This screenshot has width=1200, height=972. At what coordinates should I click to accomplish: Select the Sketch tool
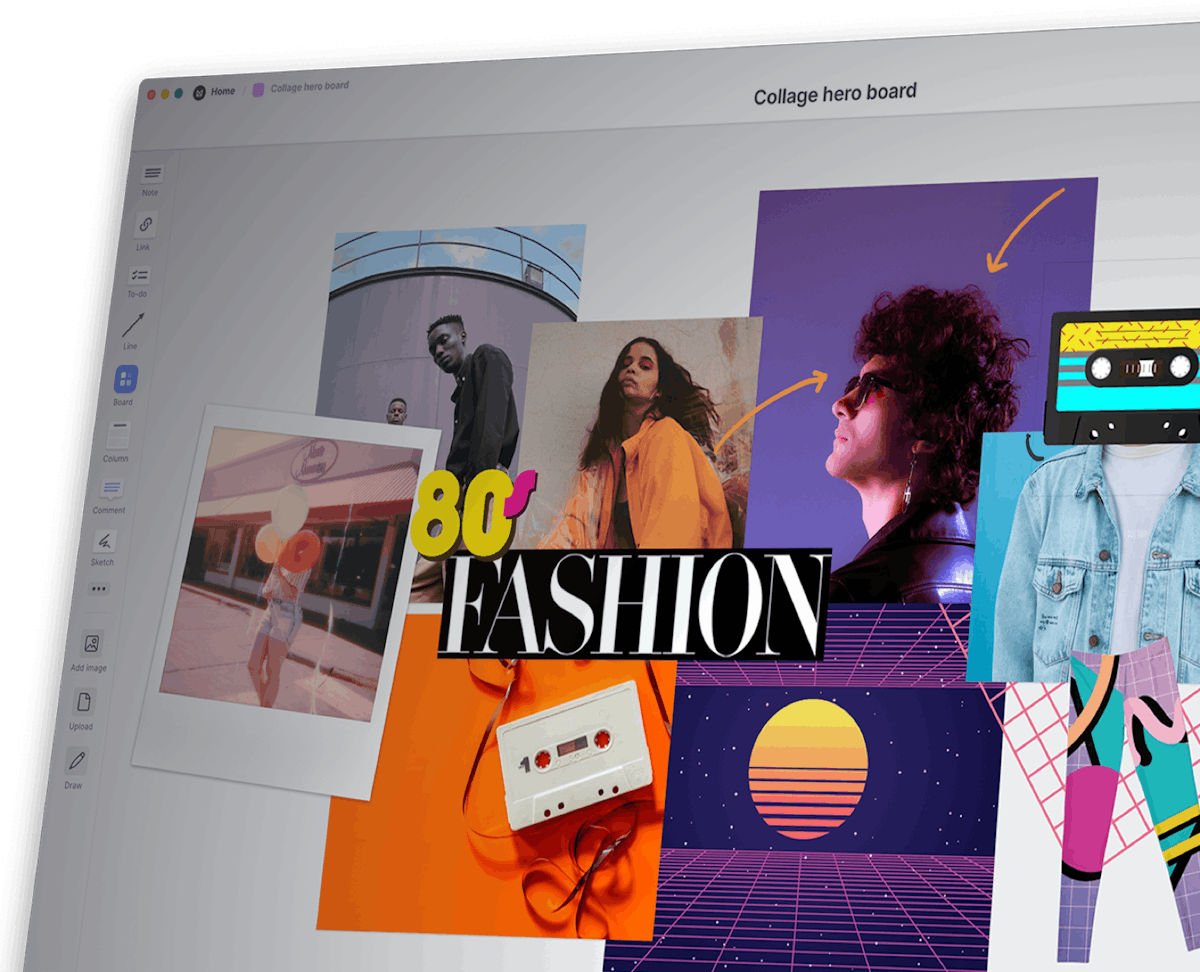pos(104,540)
